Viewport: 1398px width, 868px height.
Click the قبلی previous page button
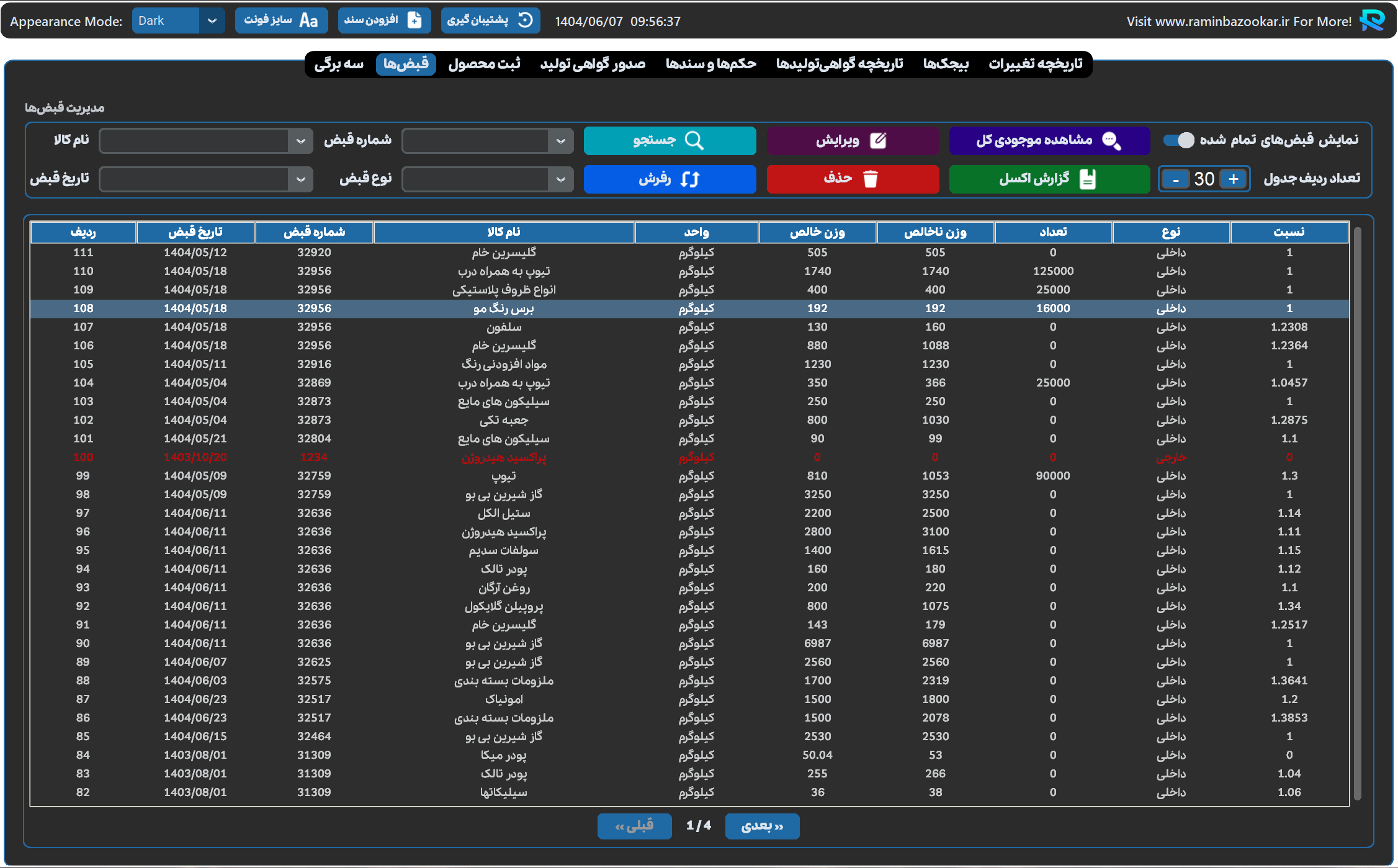tap(634, 826)
